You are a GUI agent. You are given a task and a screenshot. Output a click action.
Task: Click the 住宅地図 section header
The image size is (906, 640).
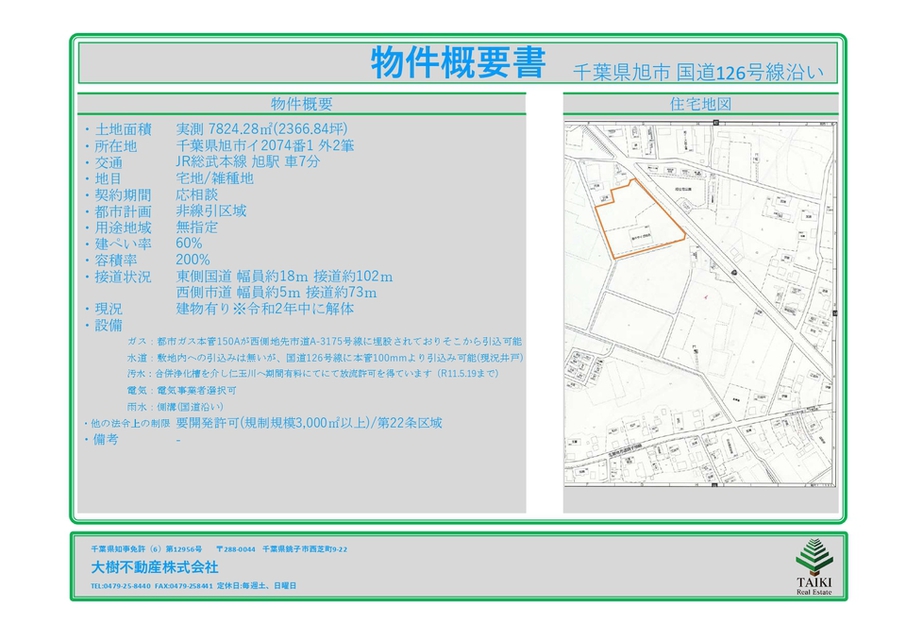pyautogui.click(x=700, y=104)
